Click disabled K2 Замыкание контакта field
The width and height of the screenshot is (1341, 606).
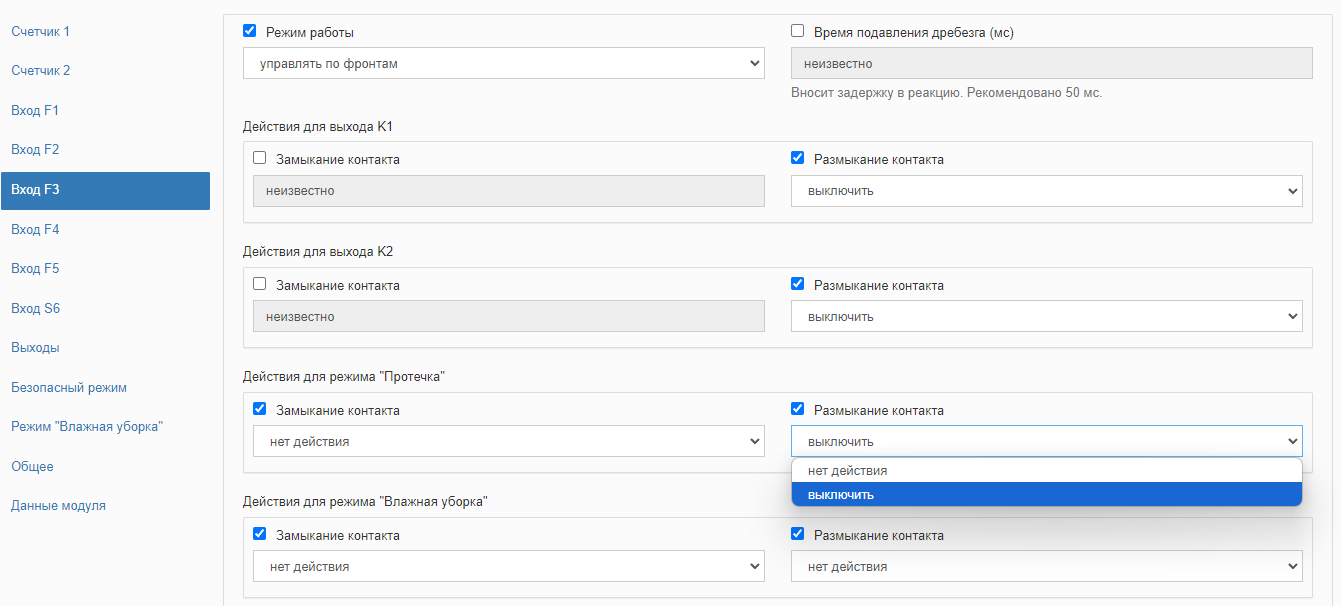(x=509, y=317)
